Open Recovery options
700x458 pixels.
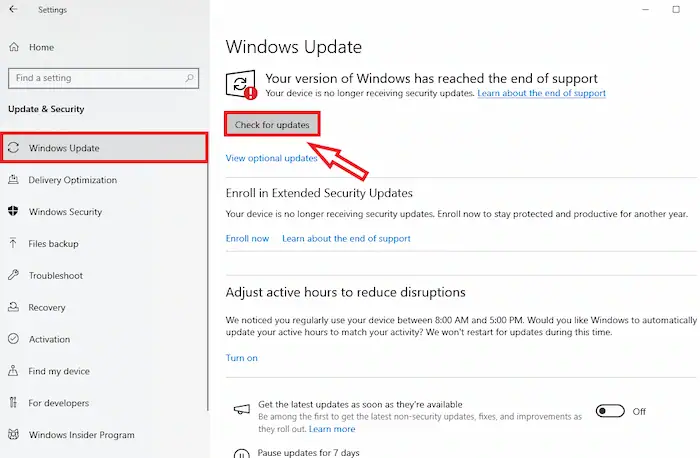(47, 308)
